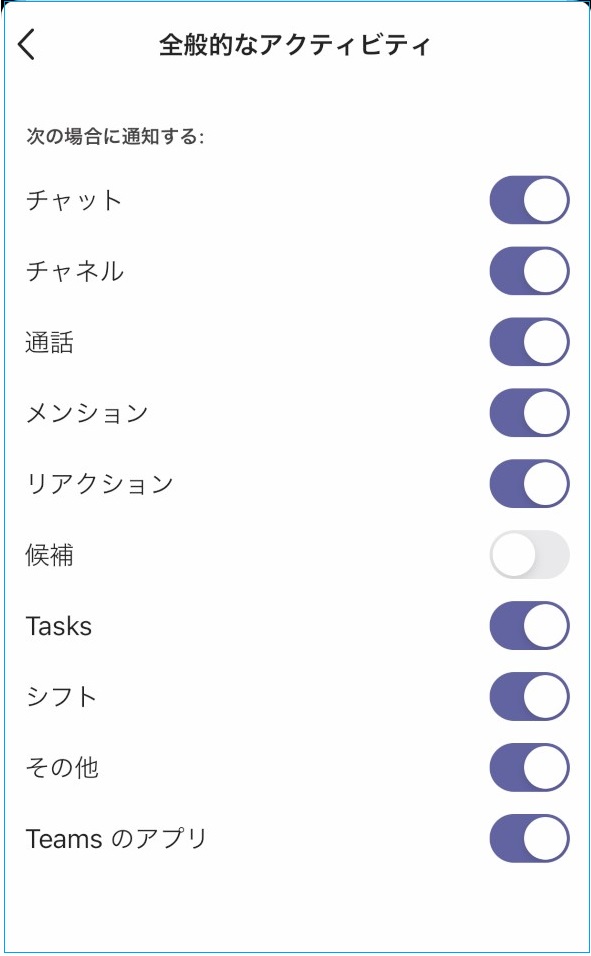Select the チャネル row label
591x956 pixels.
tap(74, 271)
